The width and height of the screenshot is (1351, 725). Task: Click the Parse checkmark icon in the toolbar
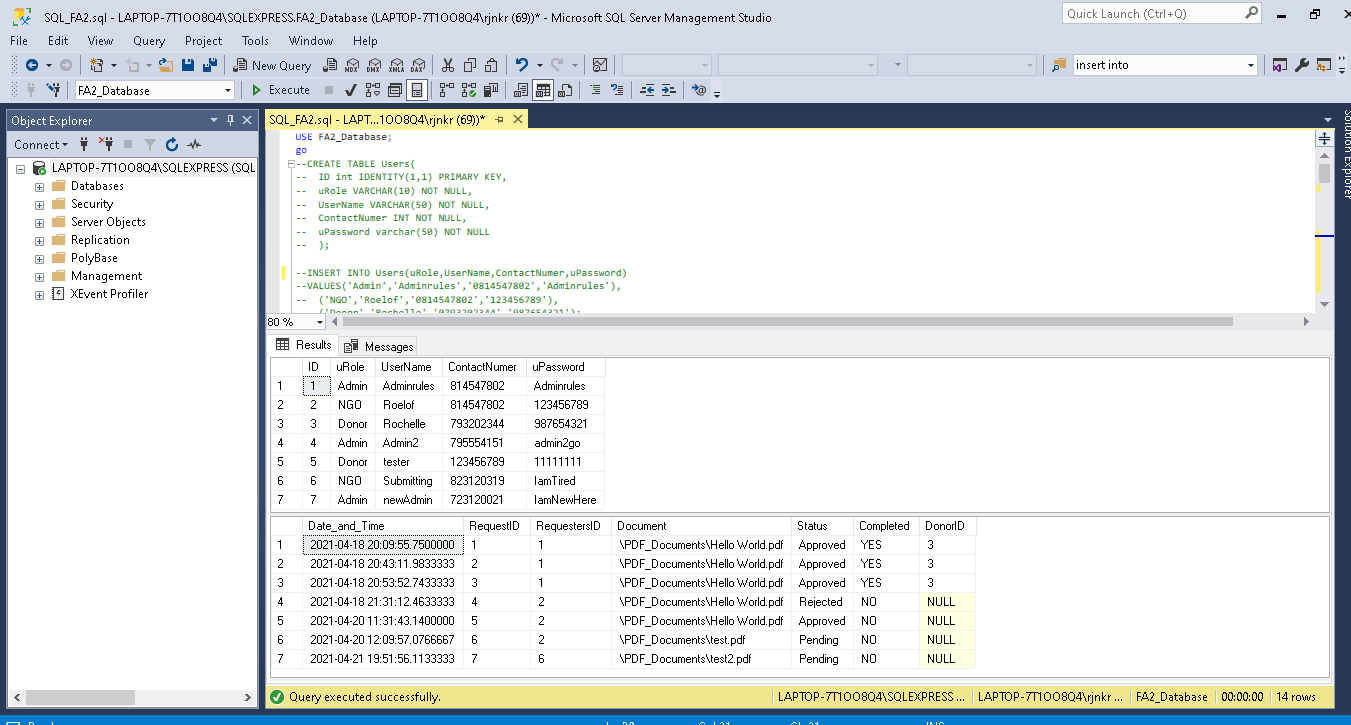pos(351,90)
